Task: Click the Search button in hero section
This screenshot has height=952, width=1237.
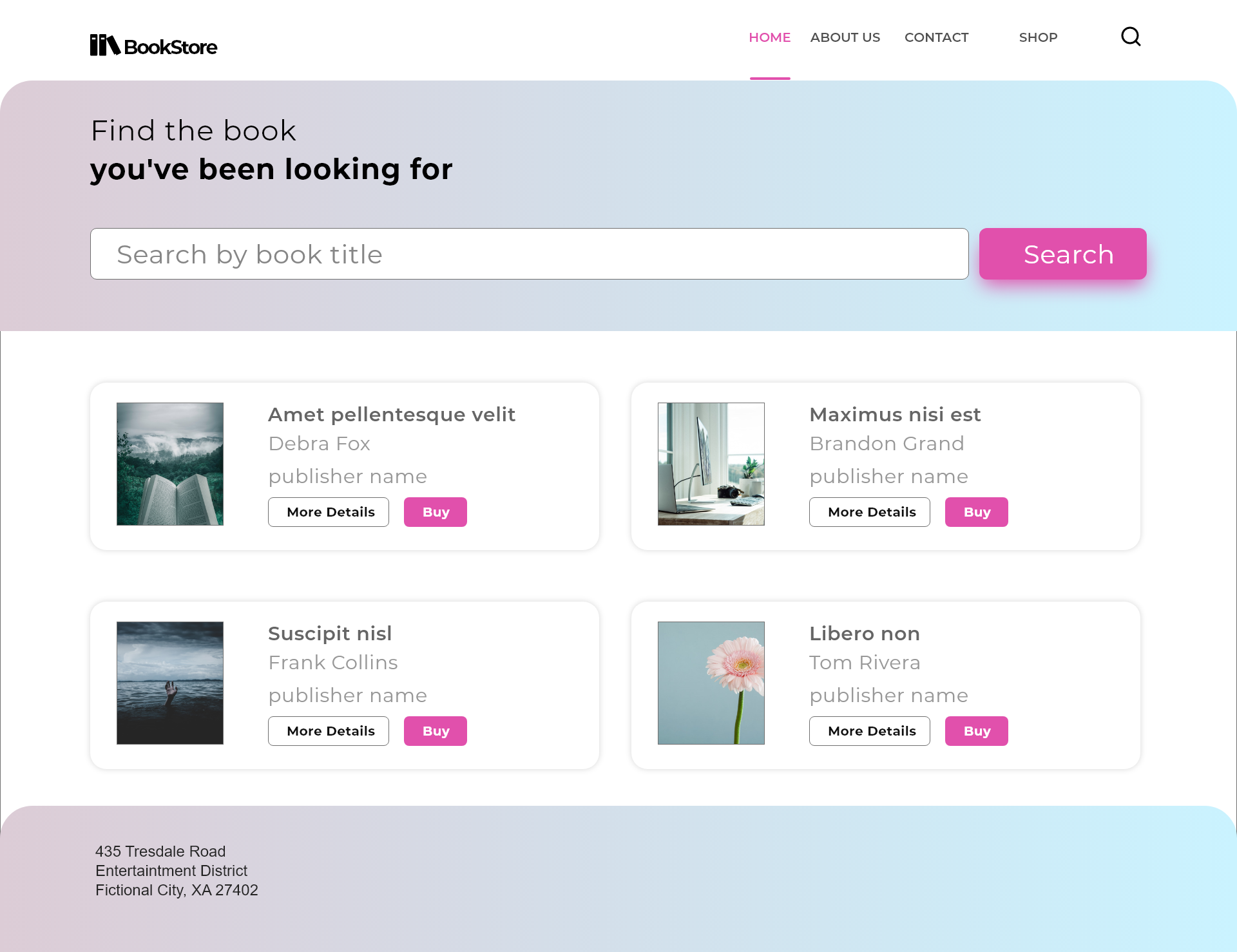Action: pyautogui.click(x=1062, y=254)
